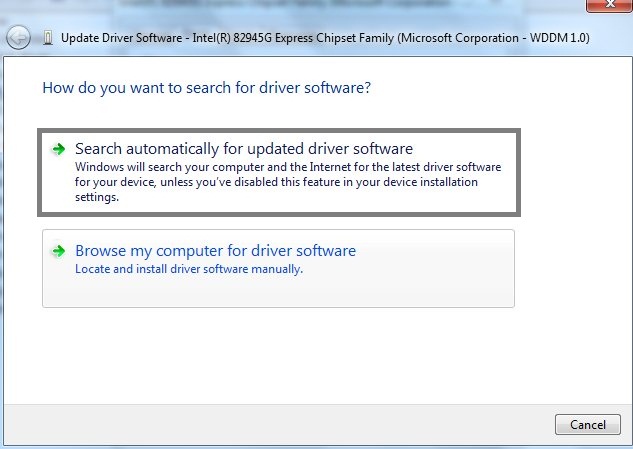
Task: Click 'Locate and install driver software manually' text
Action: coord(189,269)
